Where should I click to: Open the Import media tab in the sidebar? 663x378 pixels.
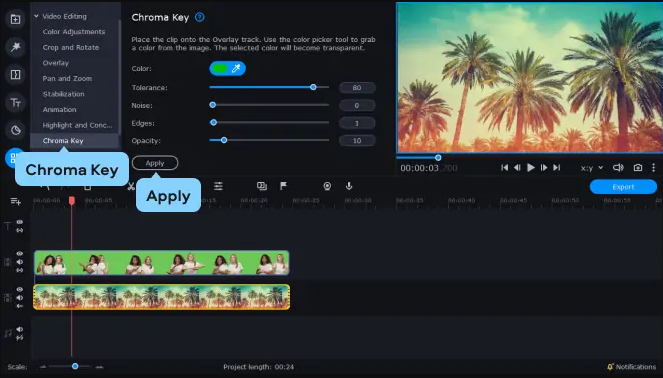tap(15, 19)
